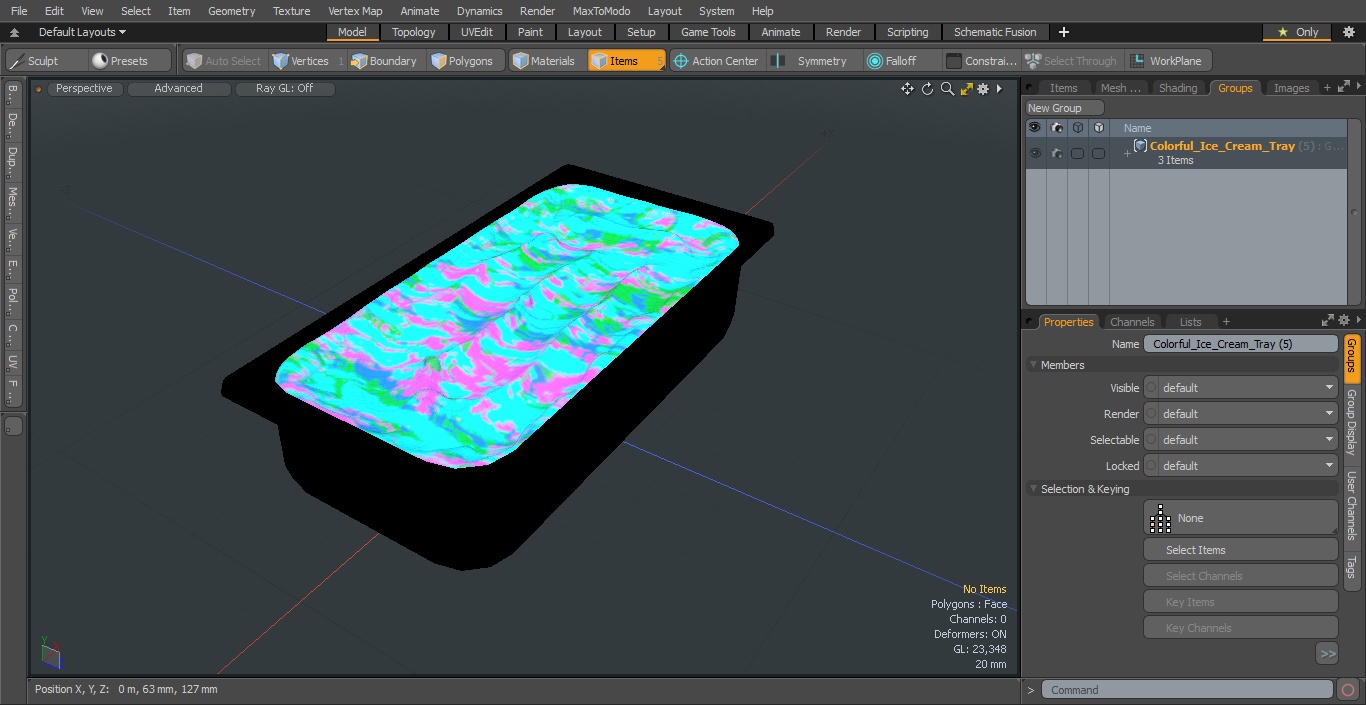Click the layout settings gear top right

[1348, 32]
